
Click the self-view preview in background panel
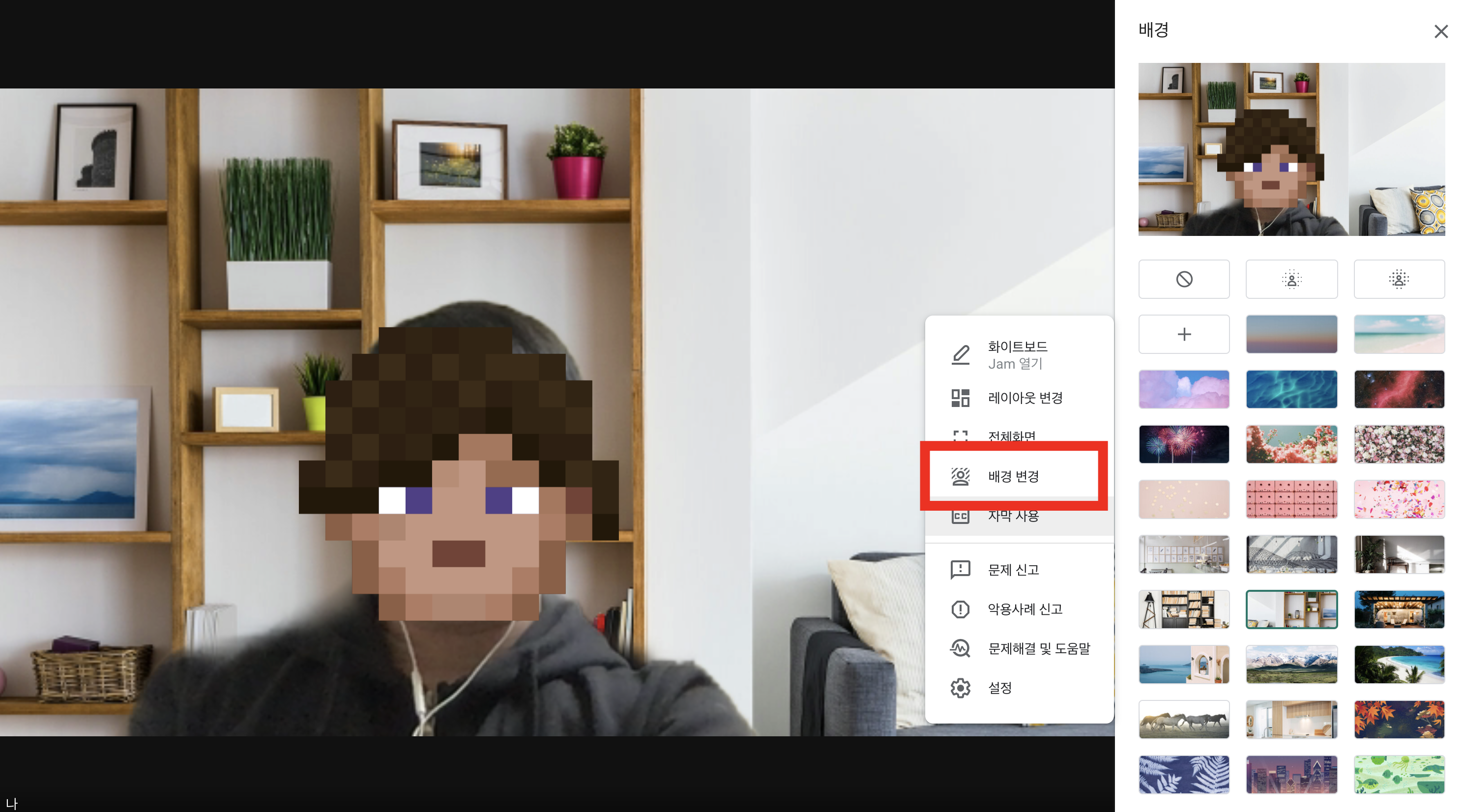tap(1291, 149)
